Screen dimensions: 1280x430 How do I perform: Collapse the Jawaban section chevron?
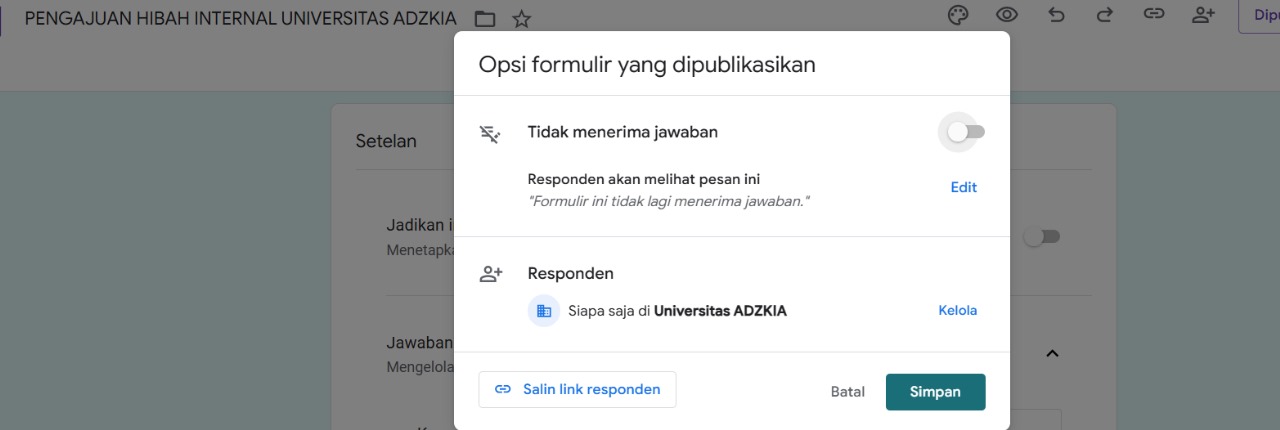pos(1052,353)
